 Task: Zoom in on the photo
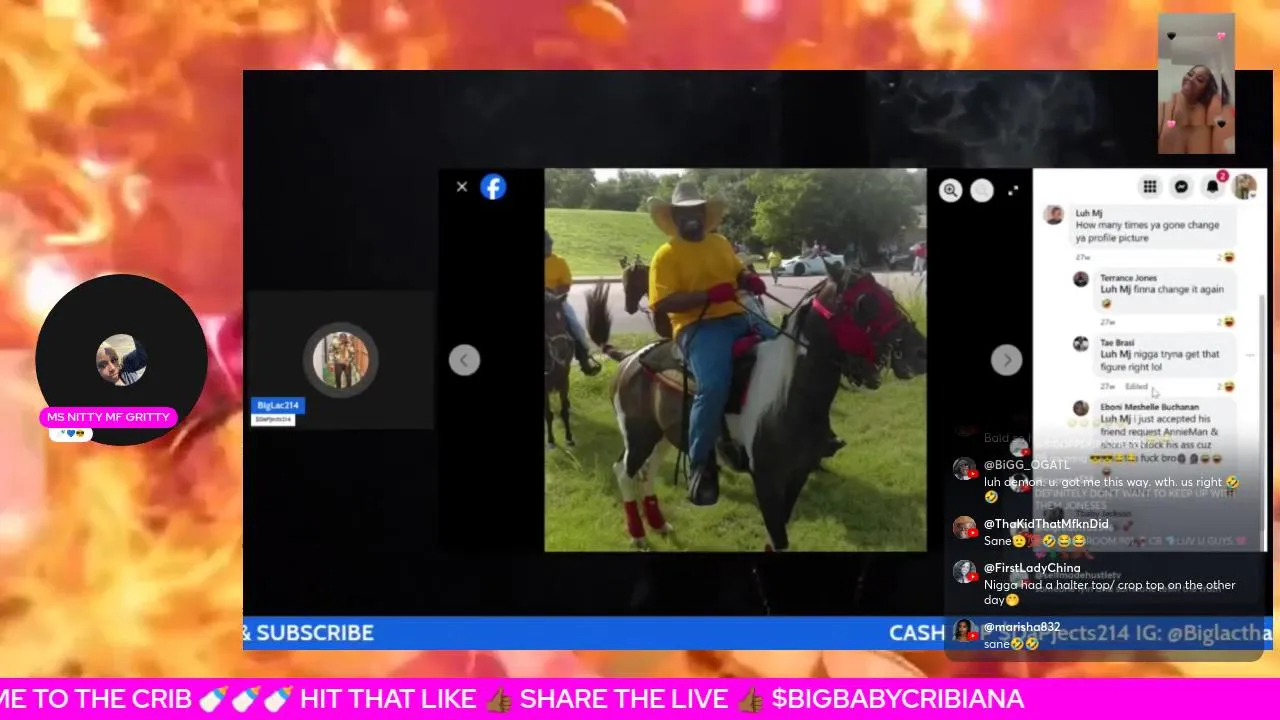click(x=950, y=190)
